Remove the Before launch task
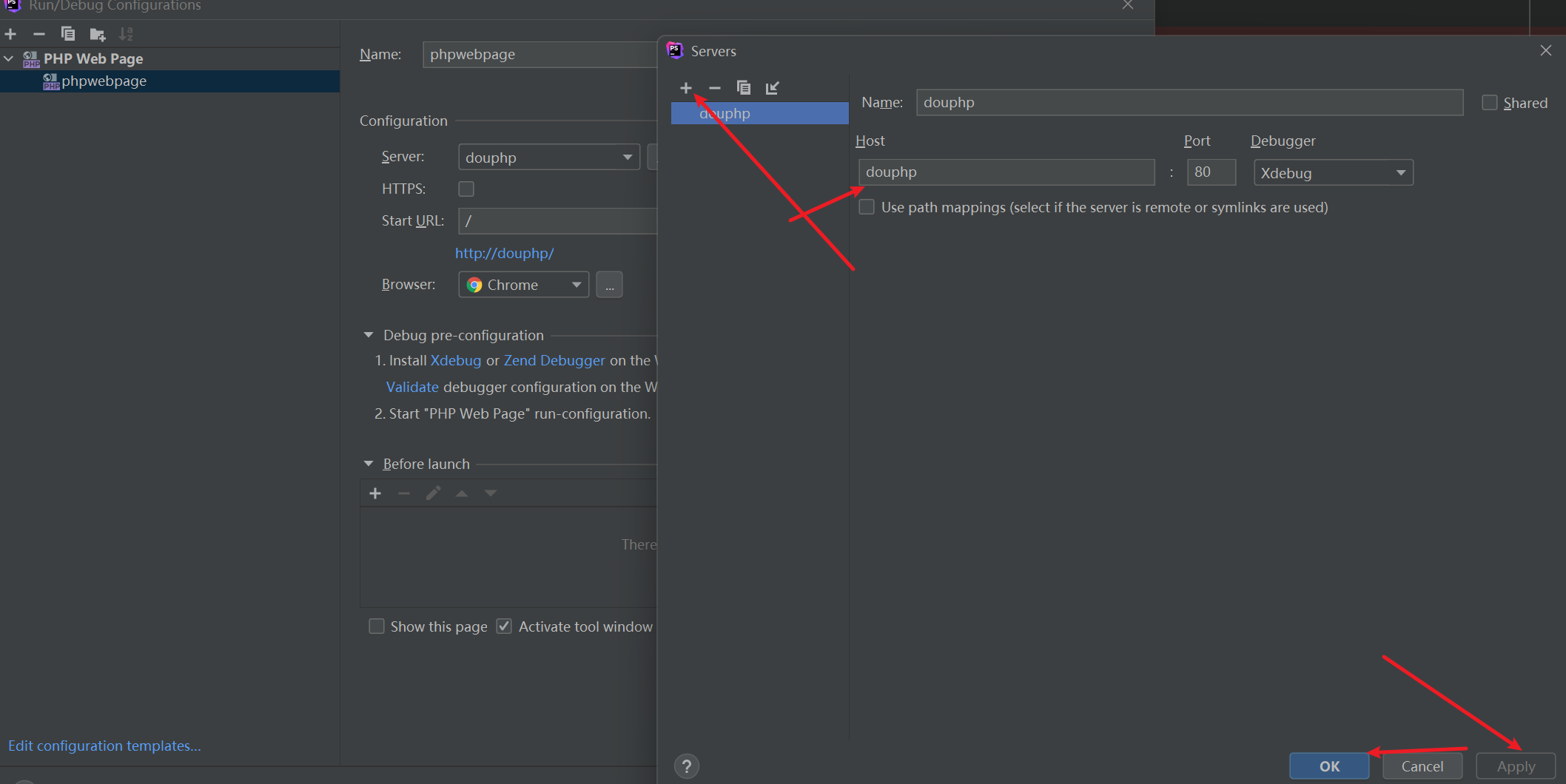This screenshot has height=784, width=1566. (x=404, y=493)
